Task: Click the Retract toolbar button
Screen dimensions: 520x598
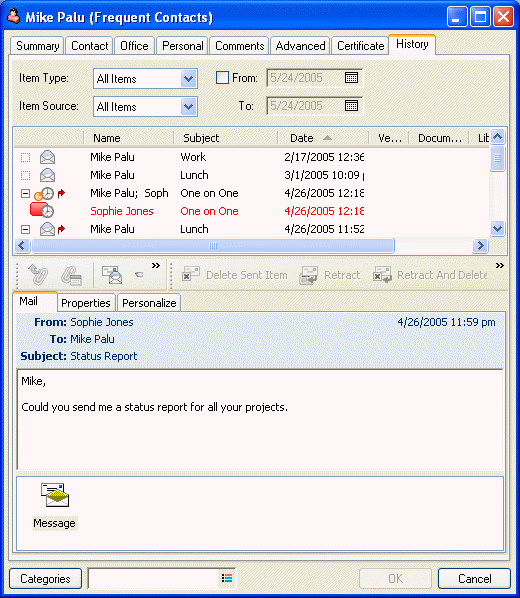Action: pyautogui.click(x=330, y=275)
